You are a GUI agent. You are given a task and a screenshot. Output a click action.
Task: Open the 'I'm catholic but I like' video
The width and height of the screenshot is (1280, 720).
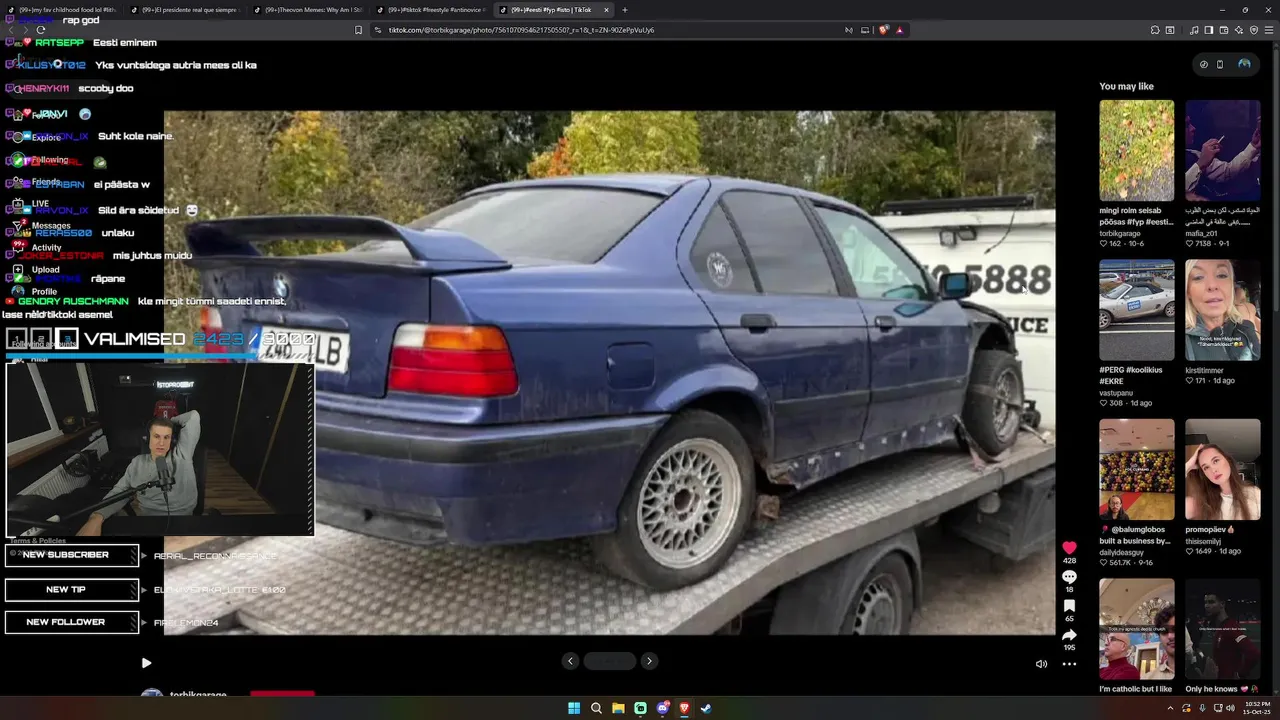pos(1136,629)
